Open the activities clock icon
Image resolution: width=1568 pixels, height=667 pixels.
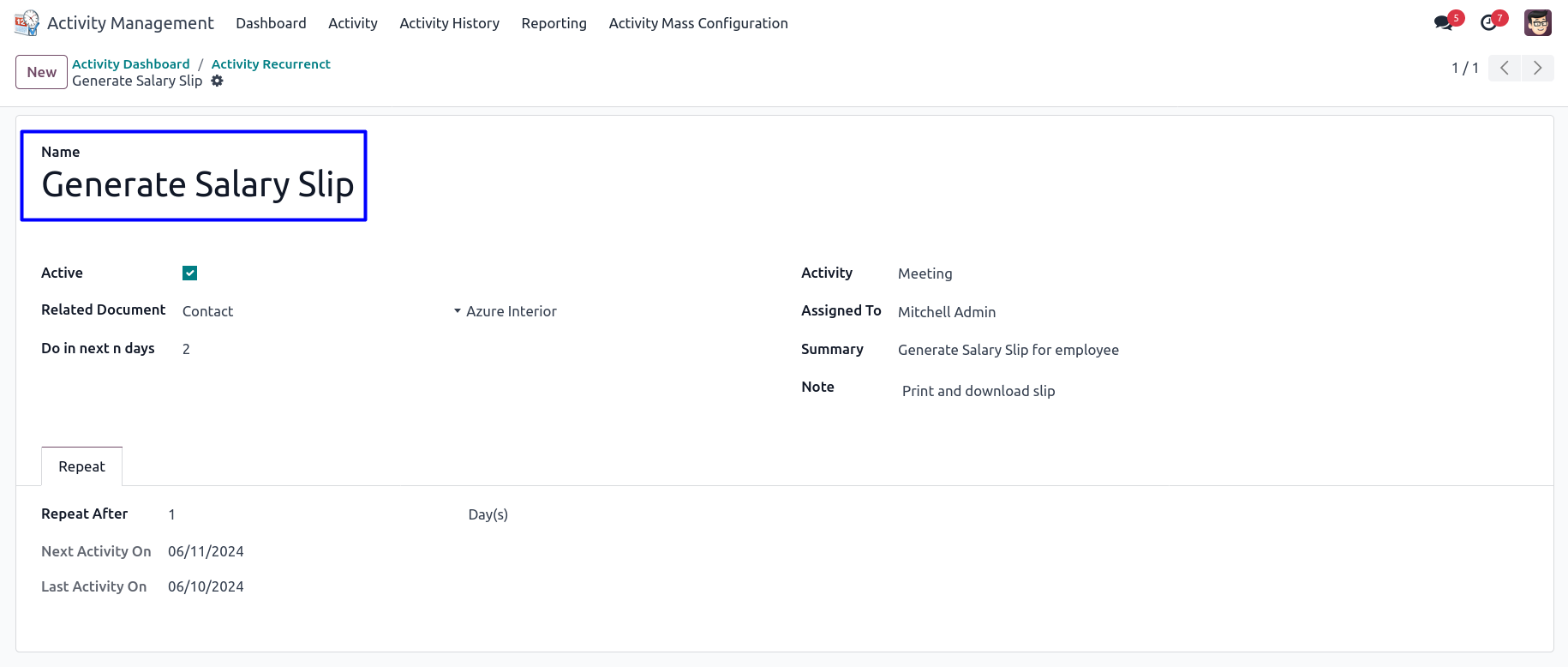click(x=1489, y=23)
